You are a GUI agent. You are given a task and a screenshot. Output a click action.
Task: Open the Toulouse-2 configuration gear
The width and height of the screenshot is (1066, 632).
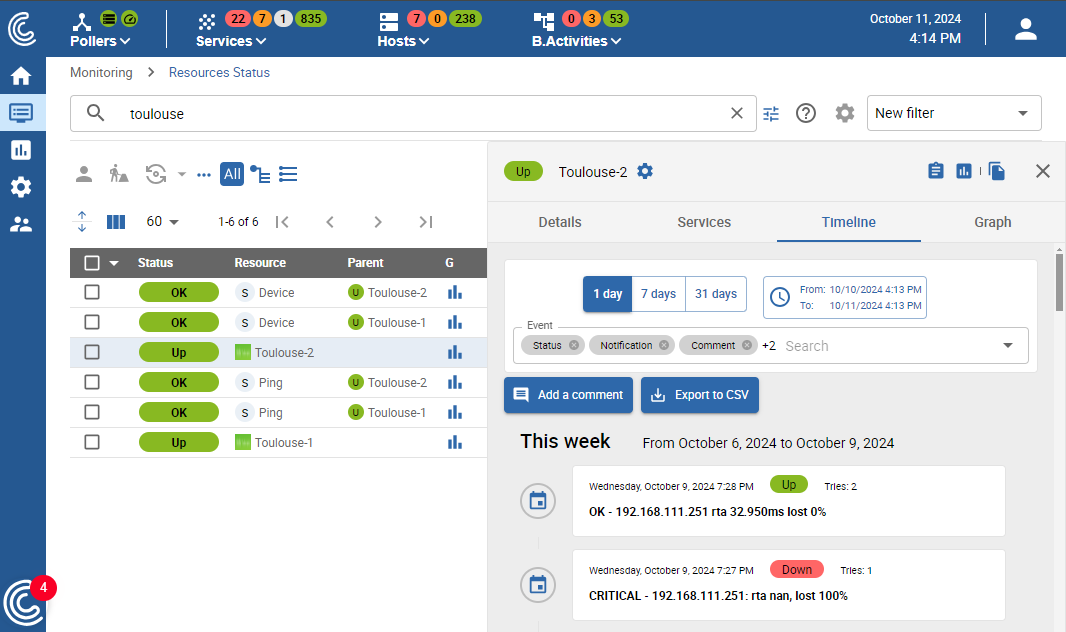tap(645, 171)
